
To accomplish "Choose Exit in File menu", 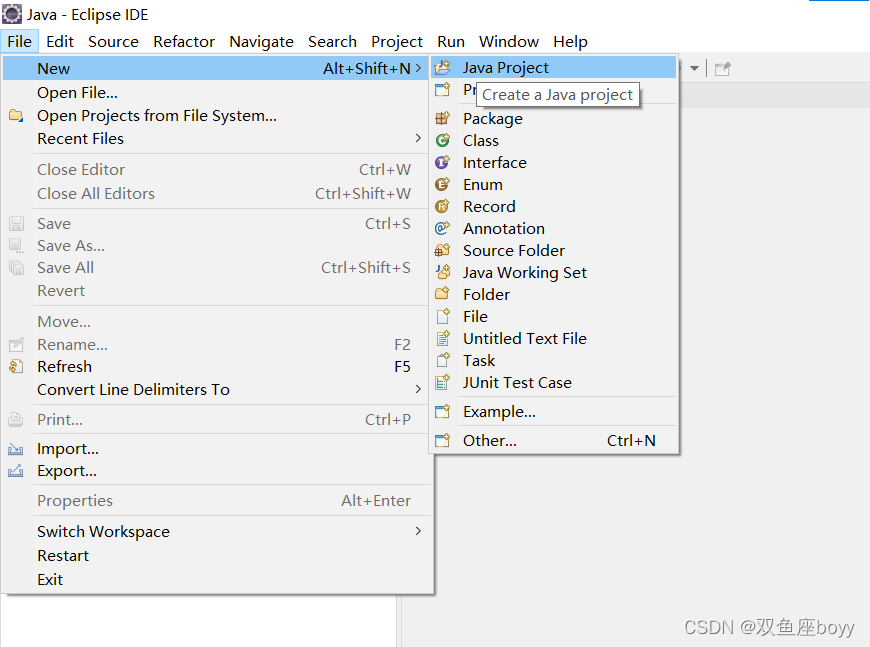I will [216, 579].
